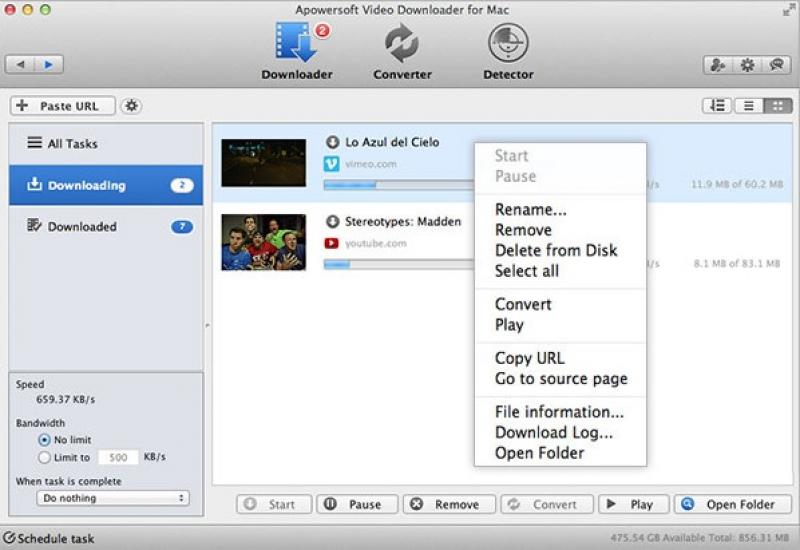Click the bottom Open Folder button
The image size is (800, 550).
733,504
